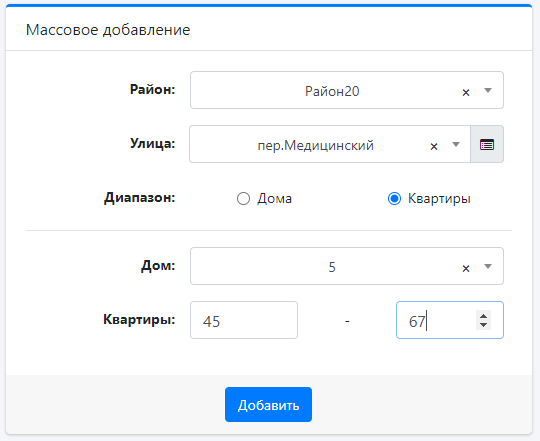Image resolution: width=540 pixels, height=441 pixels.
Task: Click the Массовое добавление header title
Action: 108,30
